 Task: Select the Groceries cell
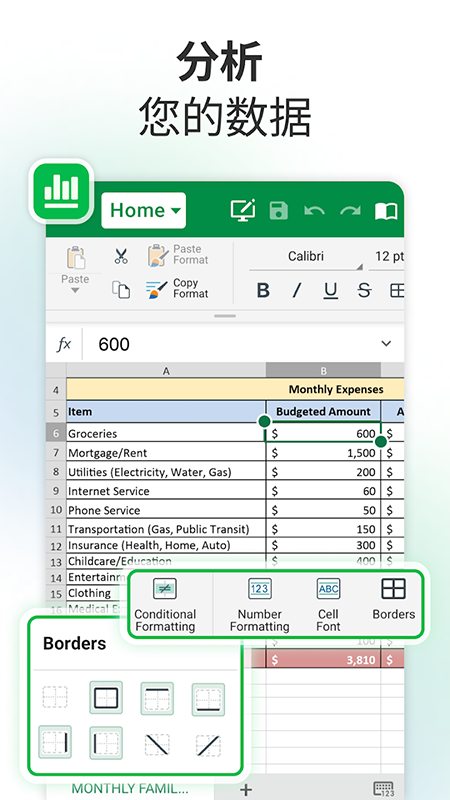[166, 433]
